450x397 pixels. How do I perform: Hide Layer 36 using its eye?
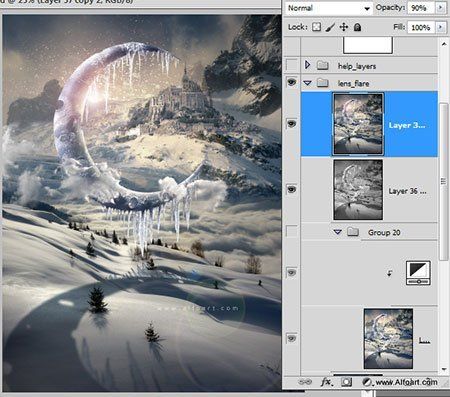292,189
